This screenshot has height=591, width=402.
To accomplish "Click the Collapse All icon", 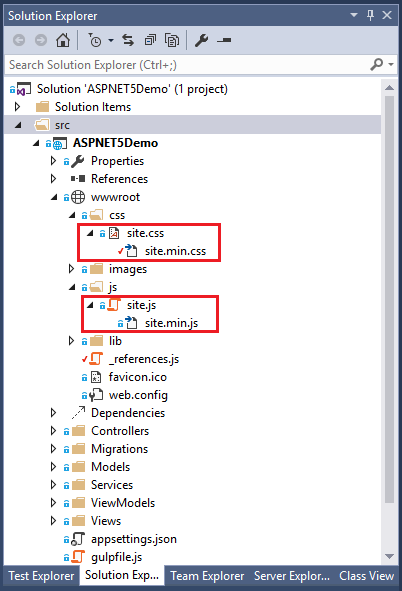I will click(150, 40).
